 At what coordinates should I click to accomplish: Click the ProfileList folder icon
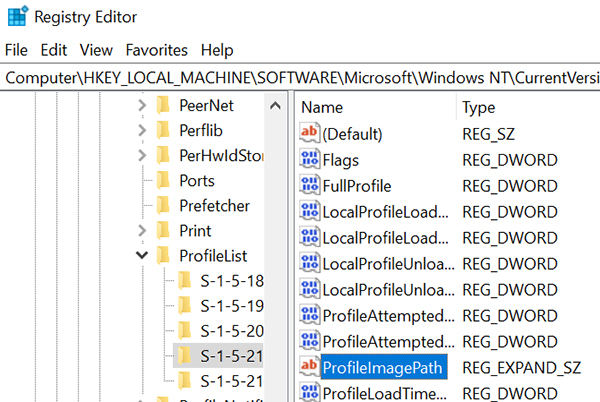[x=163, y=255]
